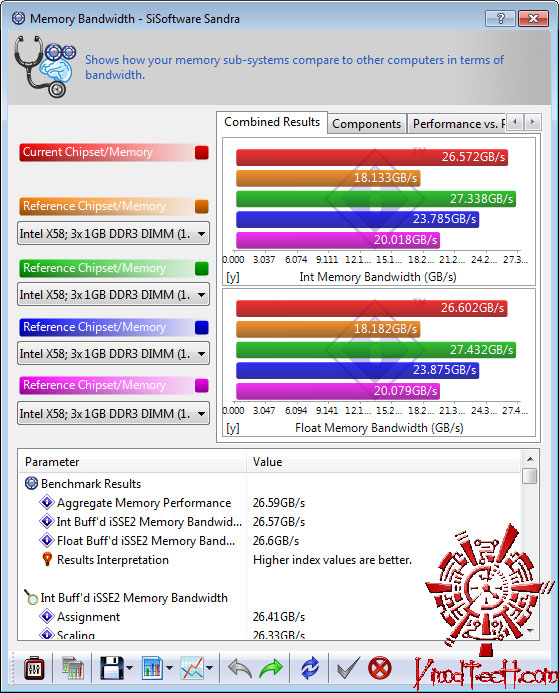Screen dimensions: 559x693
Task: Click the Value column header
Action: [x=383, y=462]
